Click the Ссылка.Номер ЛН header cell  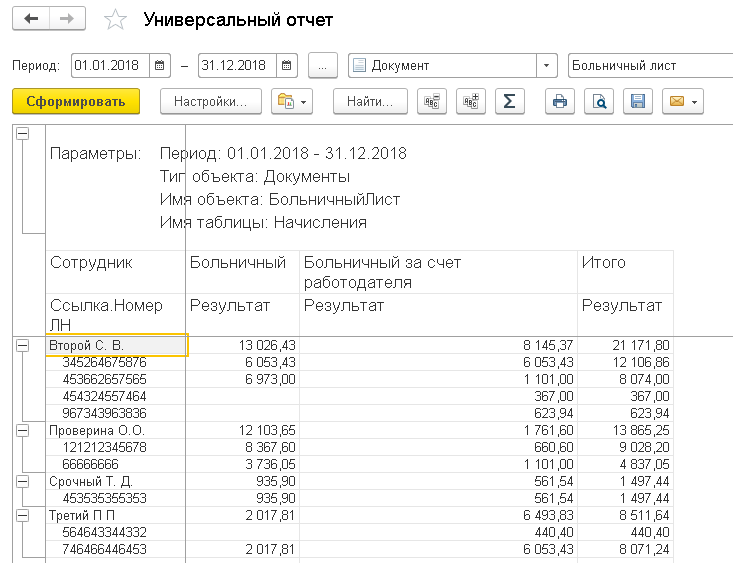tap(116, 315)
